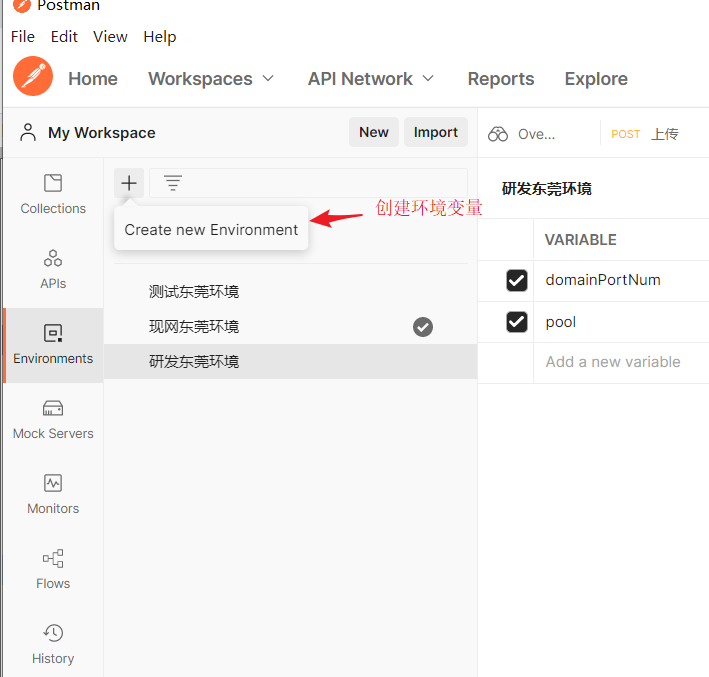This screenshot has height=677, width=709.
Task: Select the 研发东莞环境 environment
Action: [291, 361]
